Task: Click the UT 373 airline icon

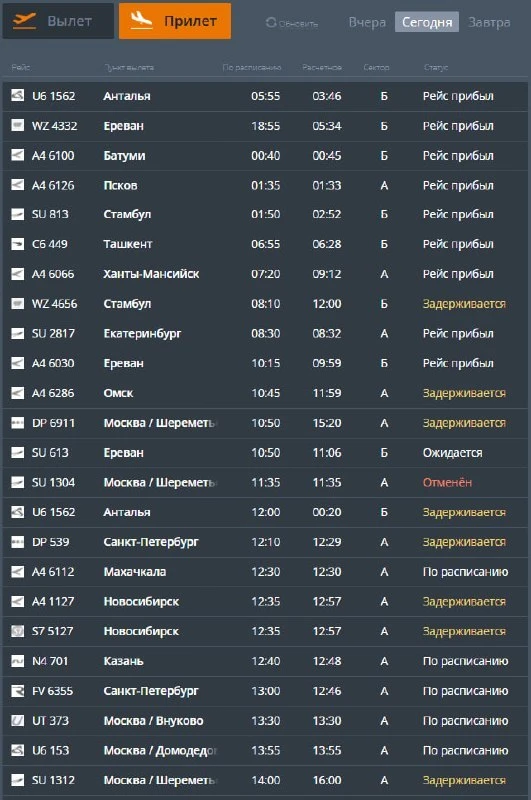Action: coord(17,720)
